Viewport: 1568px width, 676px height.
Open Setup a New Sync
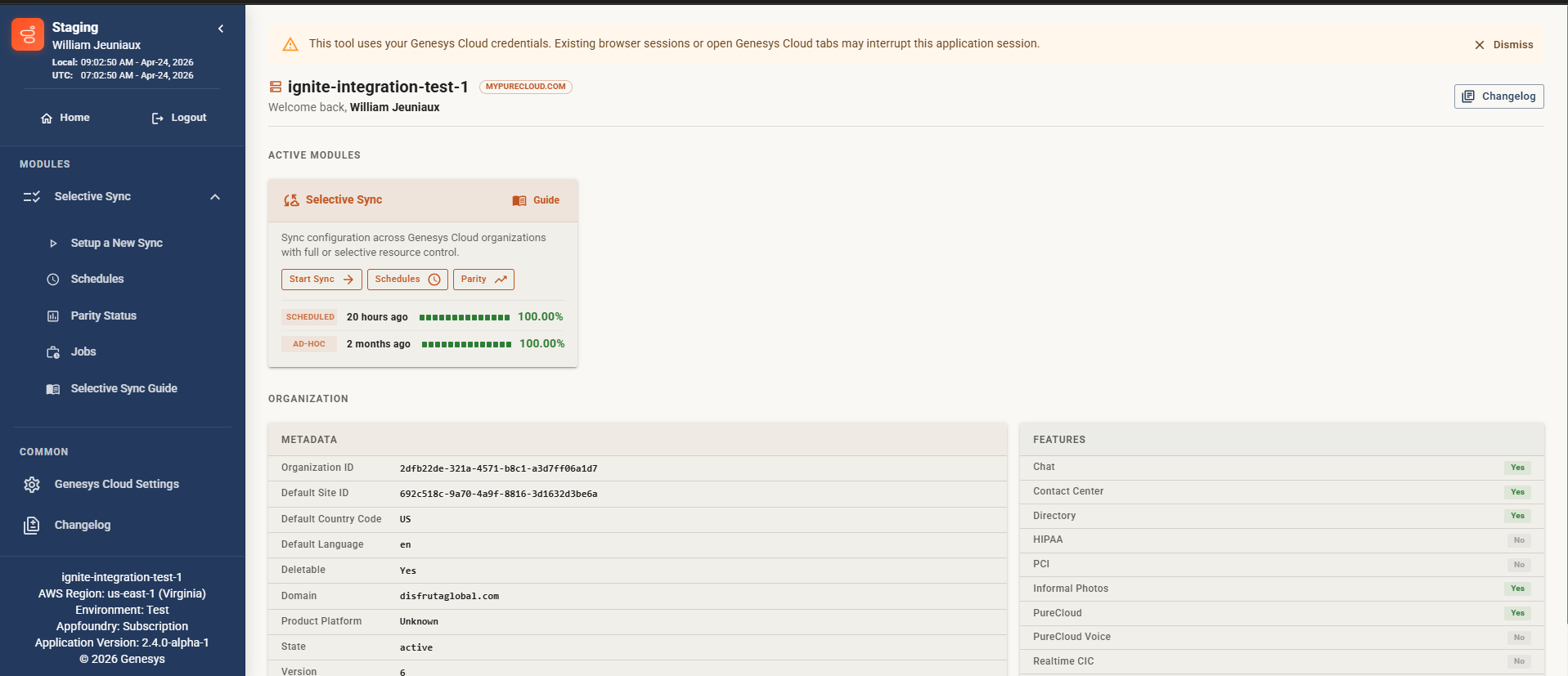point(116,243)
